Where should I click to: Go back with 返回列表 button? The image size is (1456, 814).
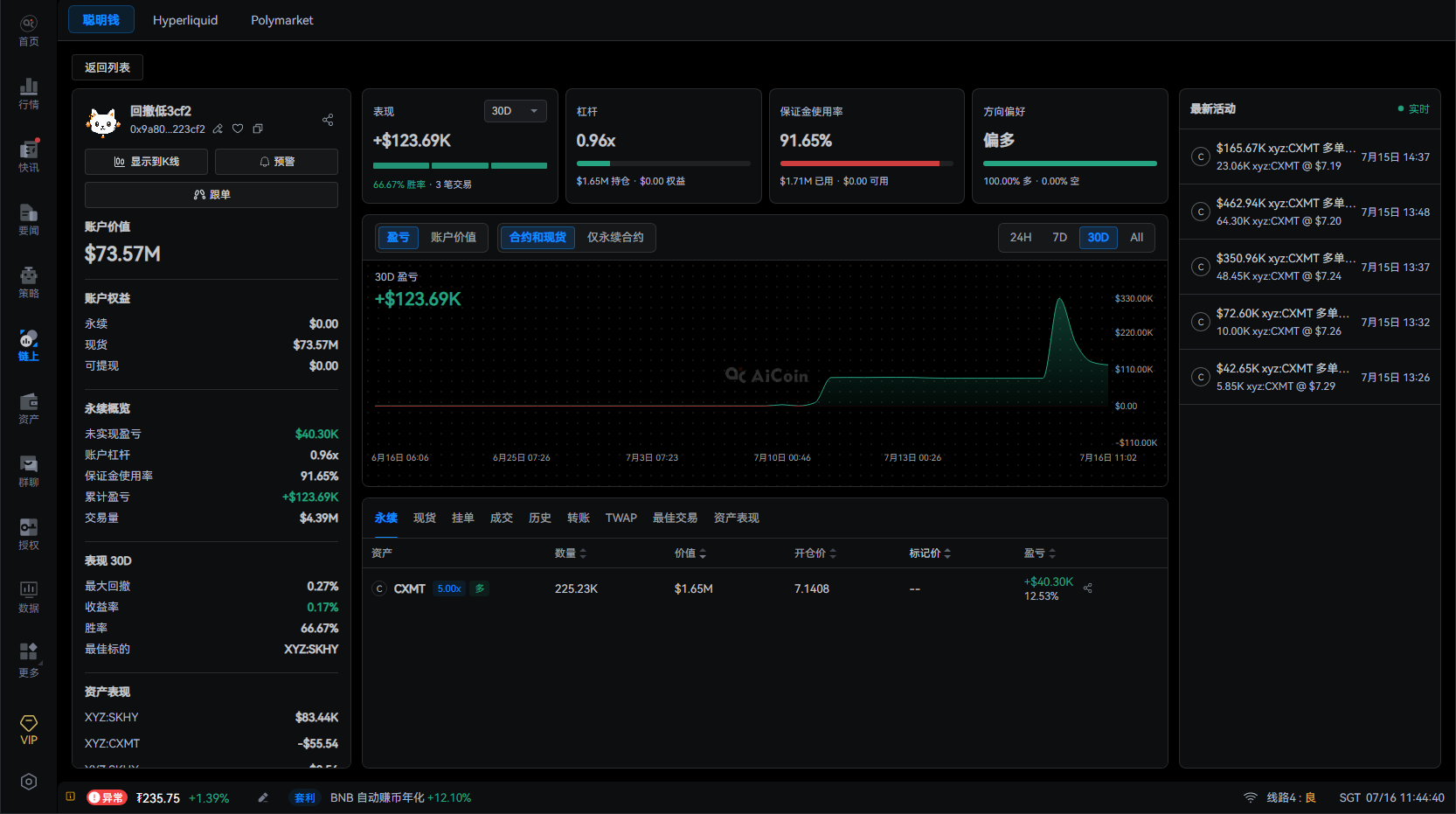coord(107,67)
